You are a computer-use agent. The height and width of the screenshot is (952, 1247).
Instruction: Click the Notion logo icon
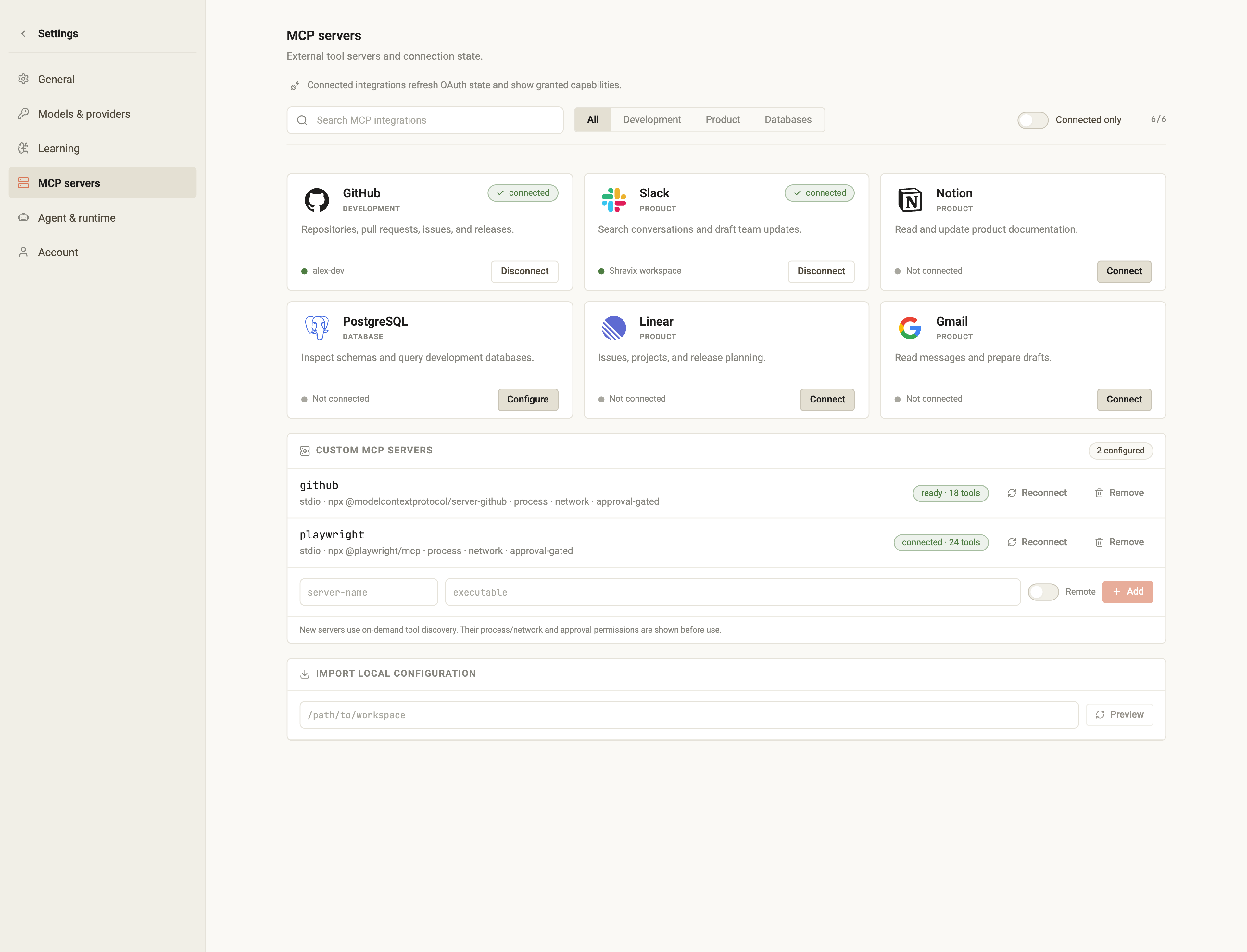click(x=910, y=200)
